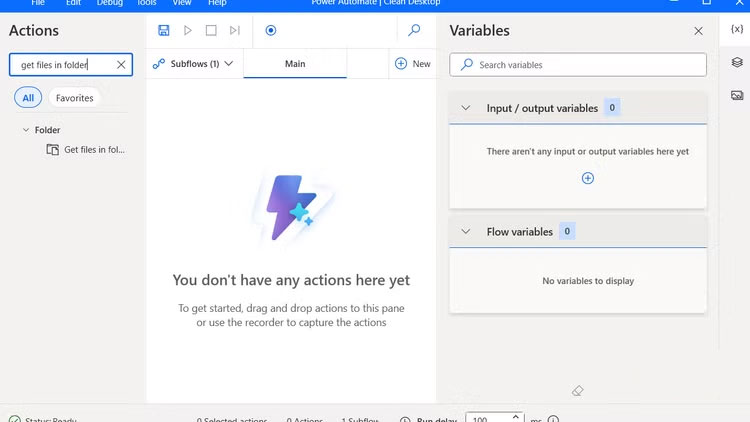Show All actions filter
This screenshot has width=750, height=422.
pos(28,98)
